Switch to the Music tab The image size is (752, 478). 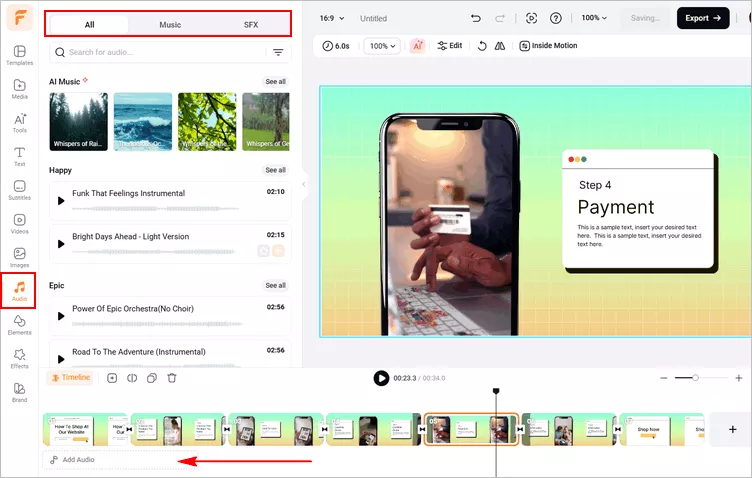(170, 24)
